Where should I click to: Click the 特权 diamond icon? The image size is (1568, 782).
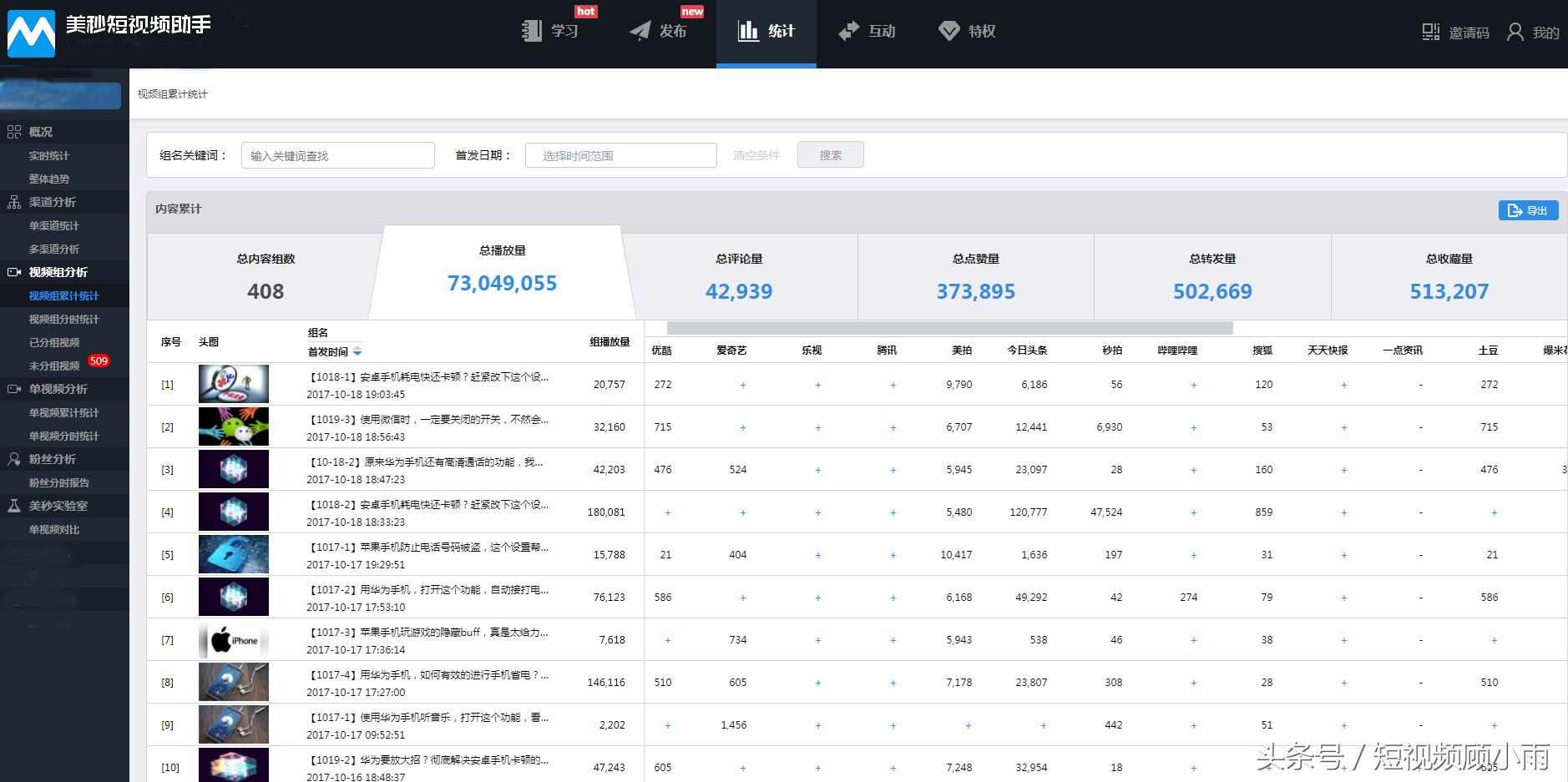pyautogui.click(x=948, y=32)
